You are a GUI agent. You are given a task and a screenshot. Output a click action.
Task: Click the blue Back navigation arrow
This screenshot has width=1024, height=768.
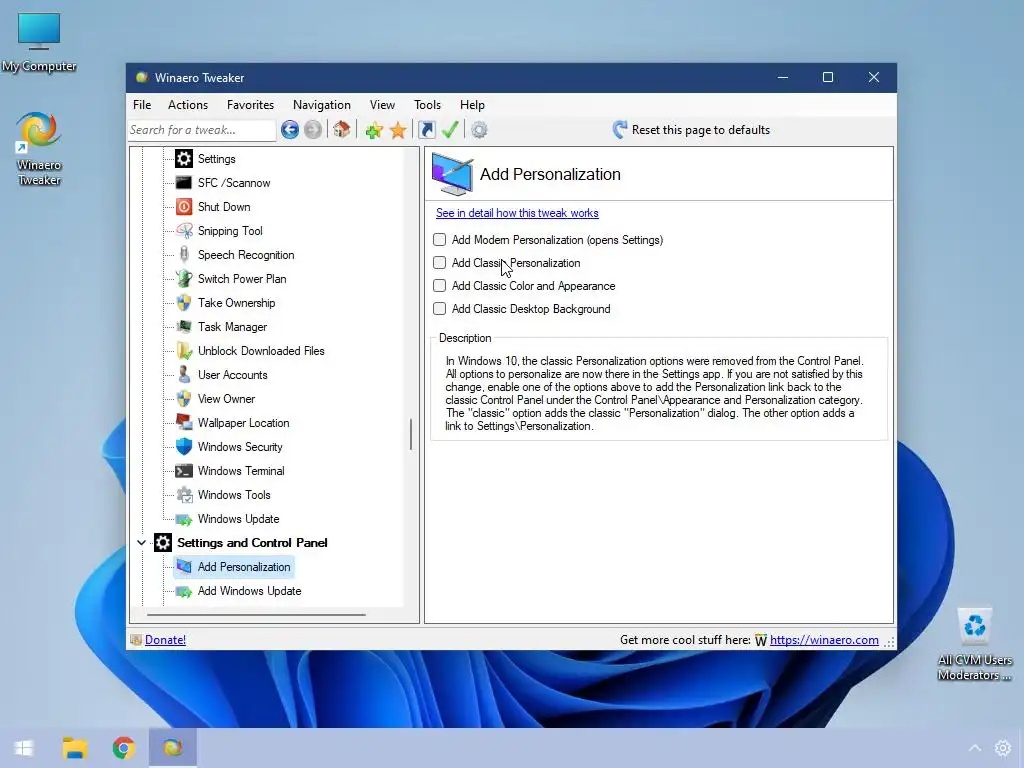(x=290, y=130)
